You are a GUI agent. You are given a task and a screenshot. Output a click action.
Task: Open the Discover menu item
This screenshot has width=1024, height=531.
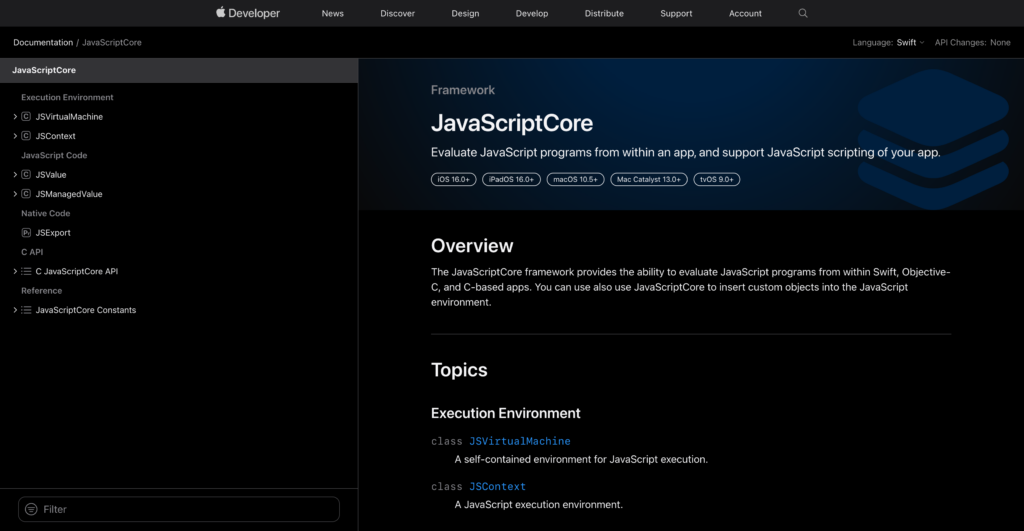tap(398, 14)
